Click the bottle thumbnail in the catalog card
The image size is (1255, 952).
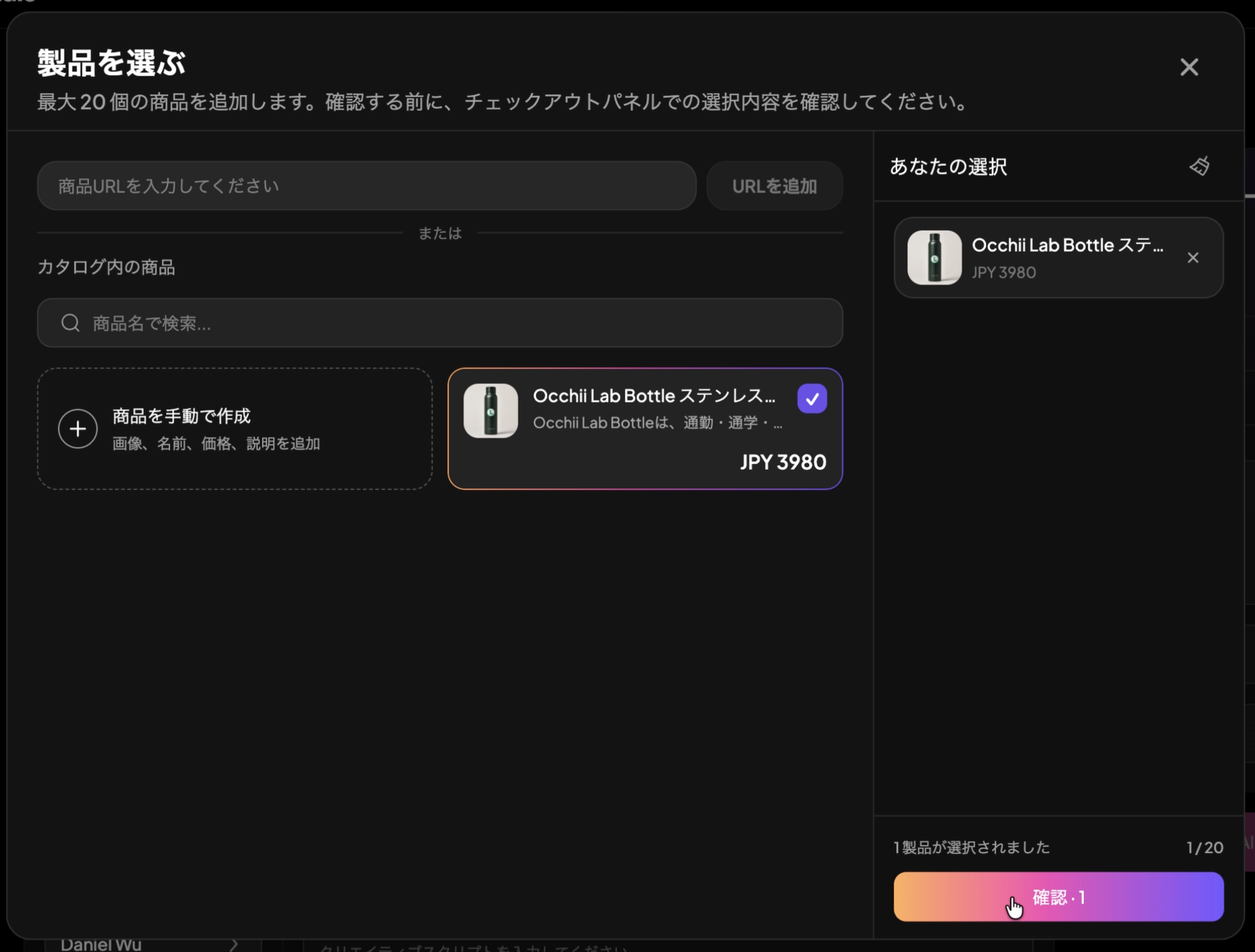pos(491,410)
